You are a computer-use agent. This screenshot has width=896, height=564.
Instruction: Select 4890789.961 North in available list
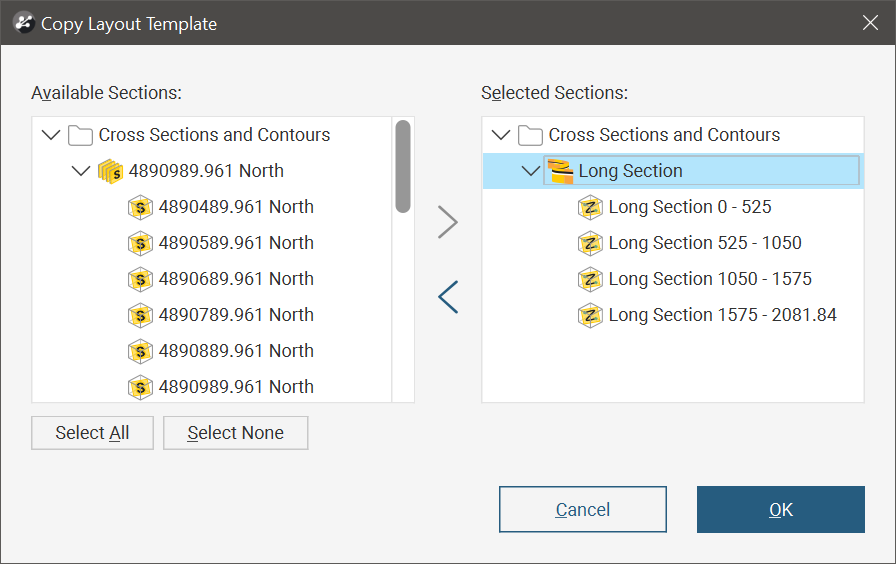coord(236,315)
